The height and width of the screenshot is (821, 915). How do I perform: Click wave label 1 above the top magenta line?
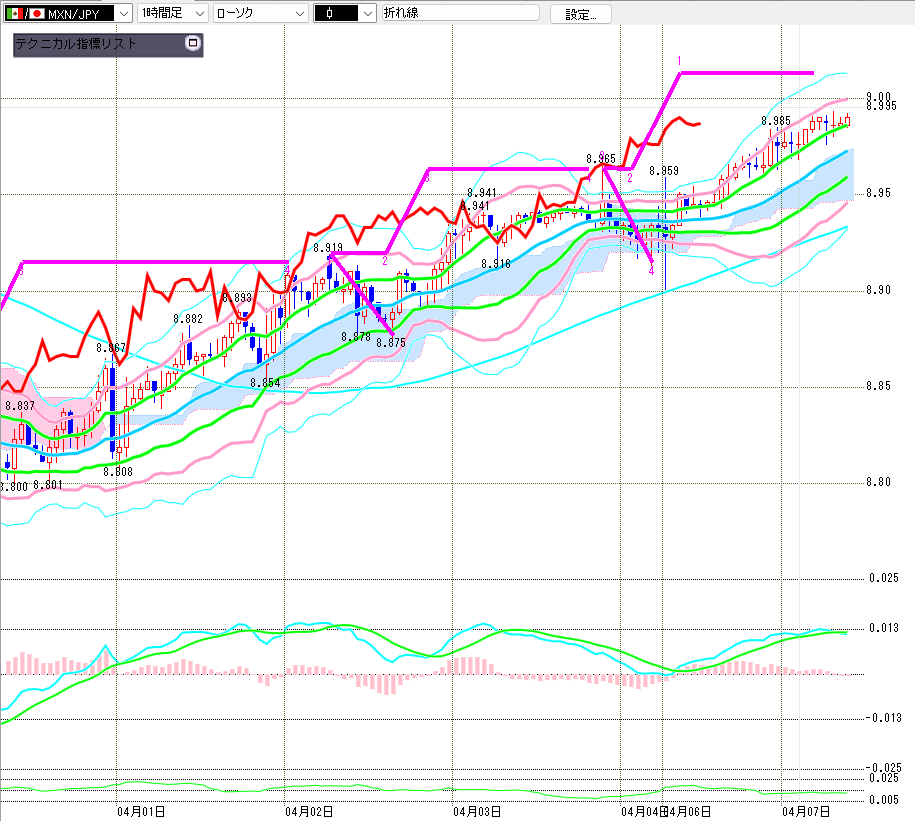(679, 61)
